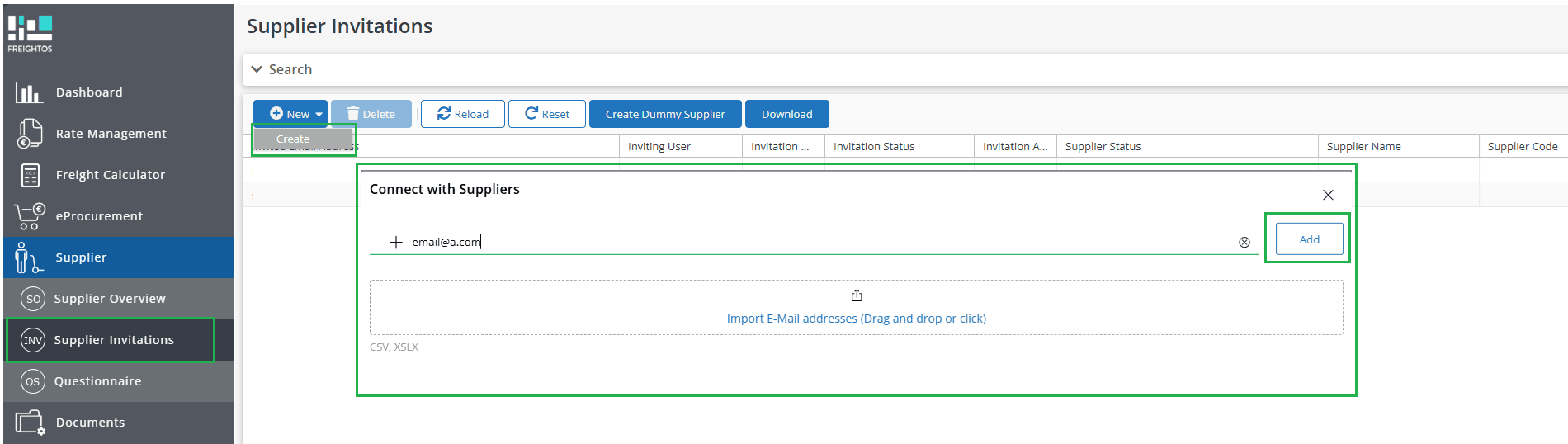Clear the email field with the circled X
1568x444 pixels.
coord(1244,242)
